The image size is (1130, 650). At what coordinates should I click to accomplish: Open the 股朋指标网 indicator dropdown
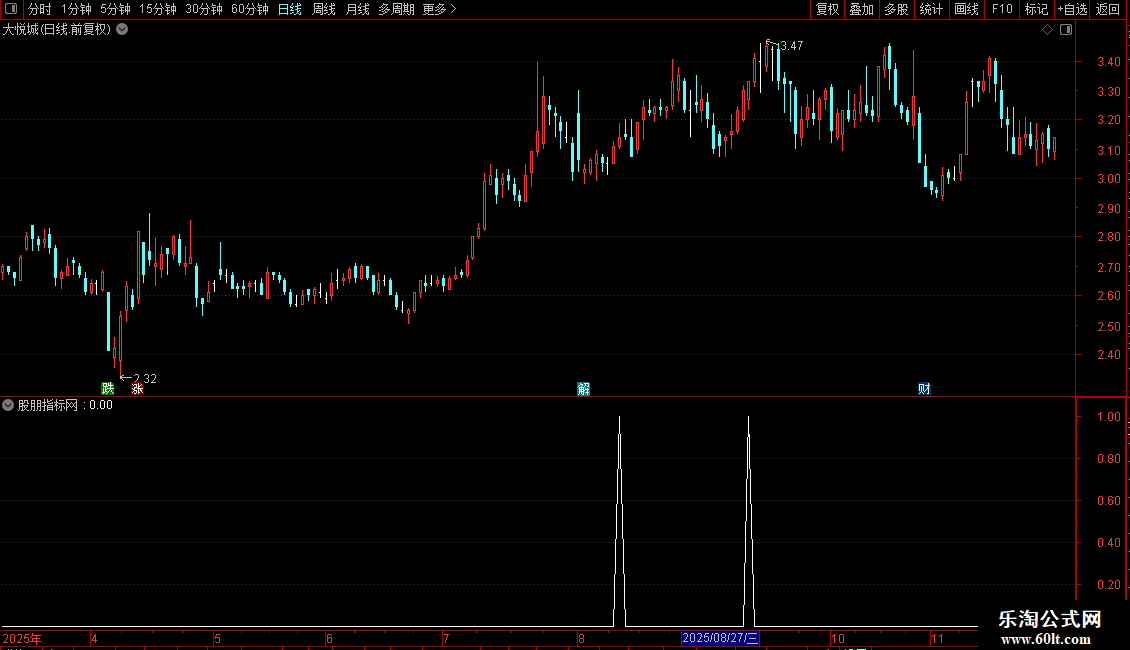(8, 405)
